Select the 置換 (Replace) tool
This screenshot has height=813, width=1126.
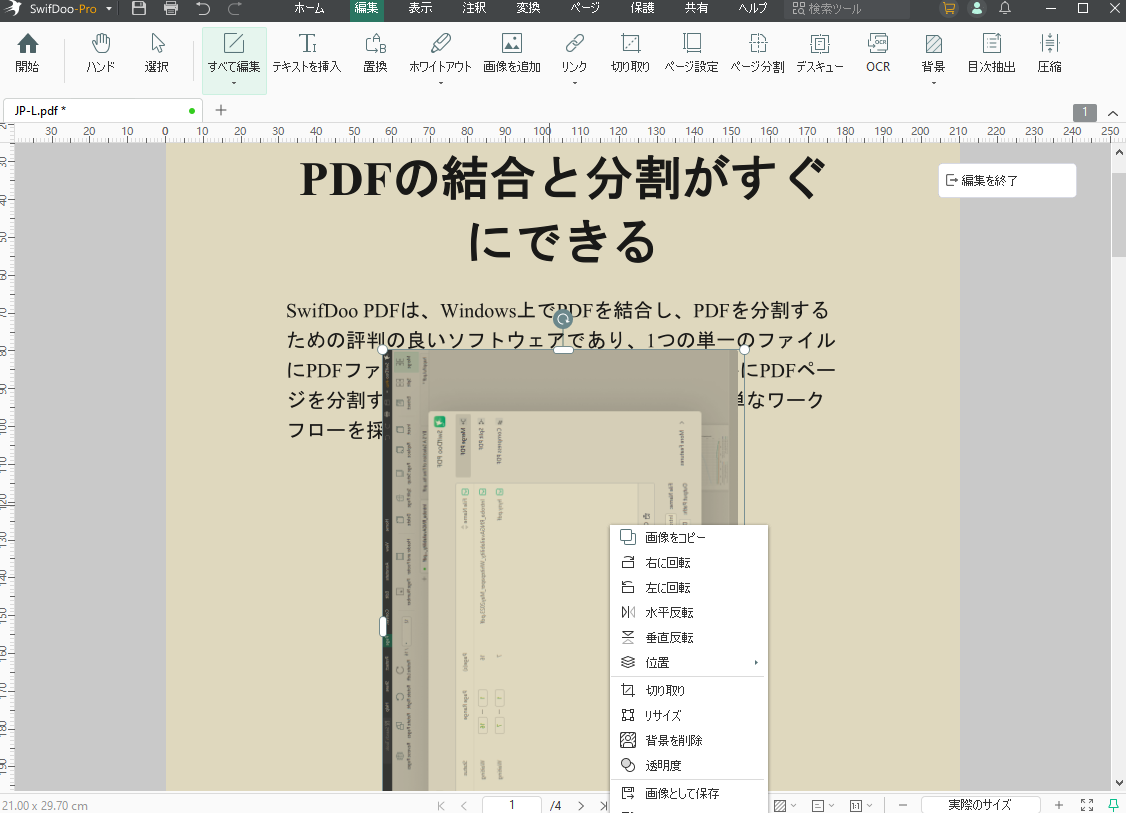(375, 54)
